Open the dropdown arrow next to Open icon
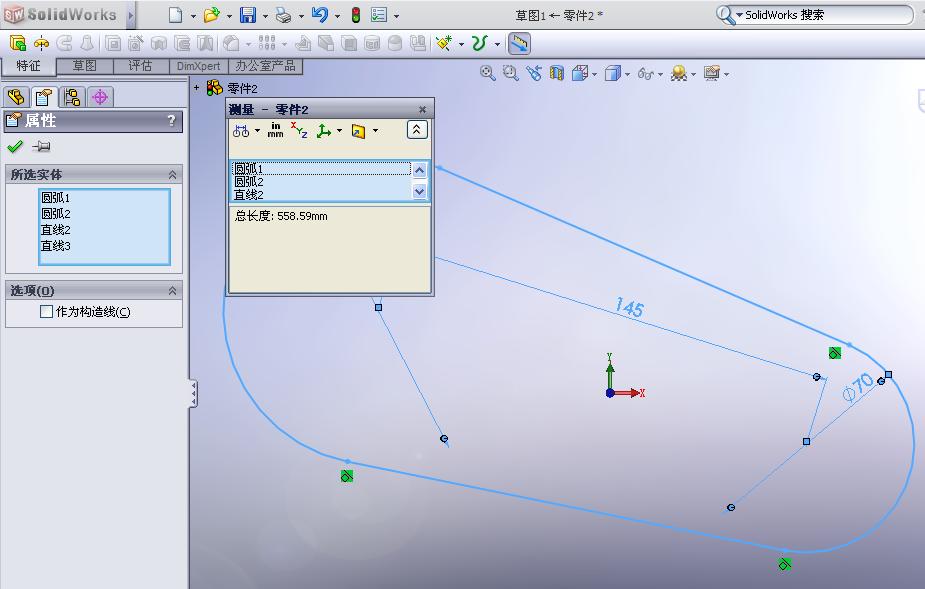 coord(229,16)
